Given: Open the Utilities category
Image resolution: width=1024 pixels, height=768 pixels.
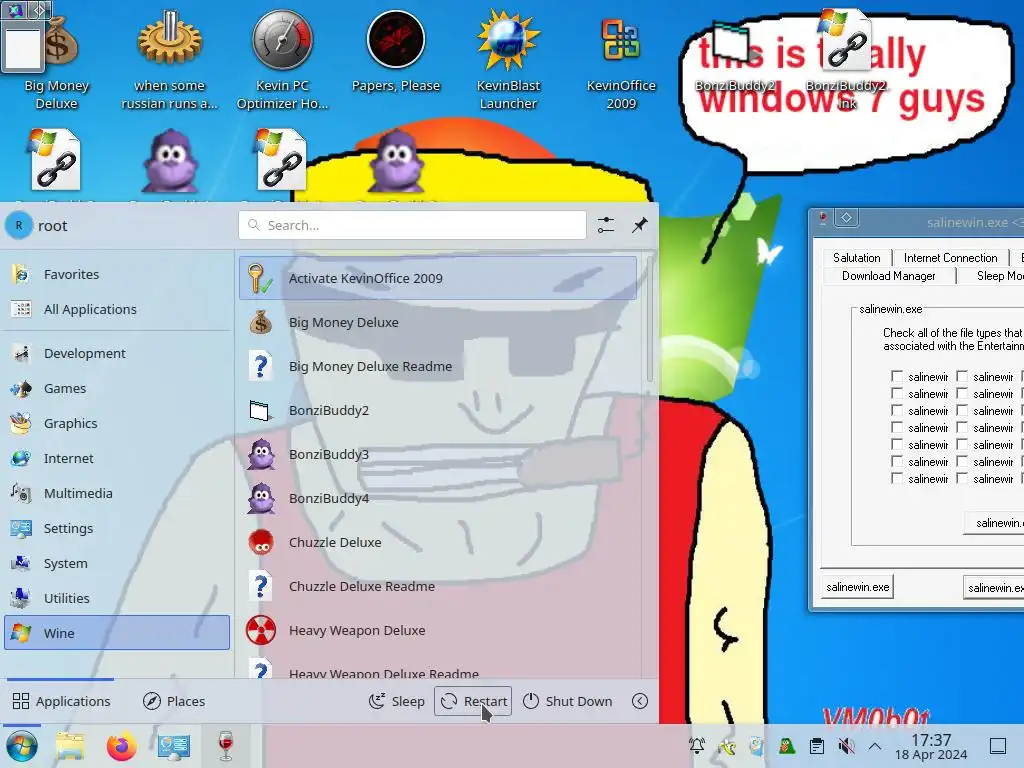Looking at the screenshot, I should [117, 598].
